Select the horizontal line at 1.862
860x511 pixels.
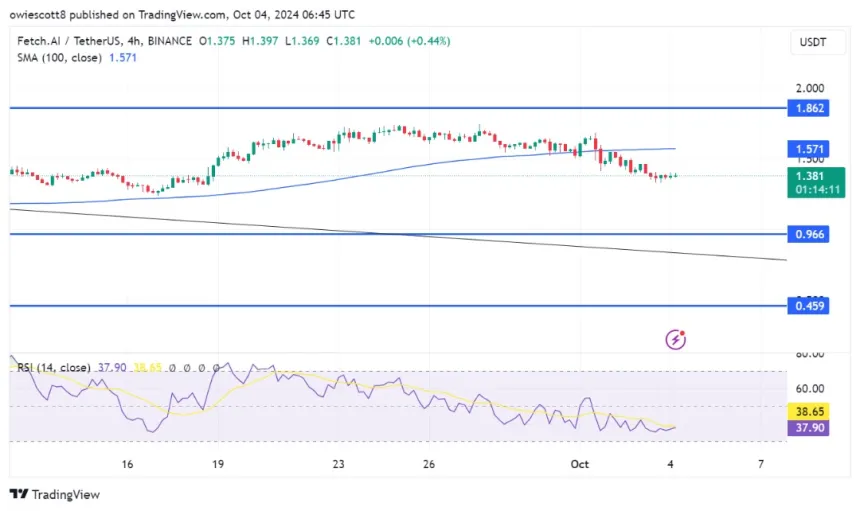pyautogui.click(x=400, y=106)
